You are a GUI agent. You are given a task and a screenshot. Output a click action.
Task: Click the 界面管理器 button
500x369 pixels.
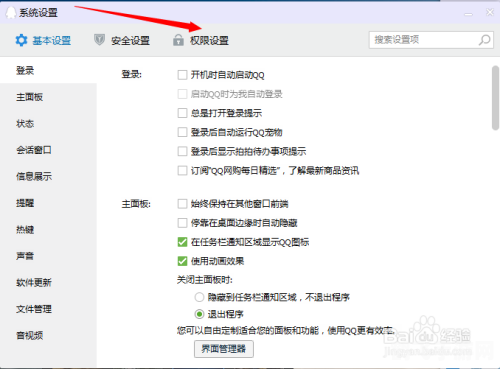coord(224,349)
